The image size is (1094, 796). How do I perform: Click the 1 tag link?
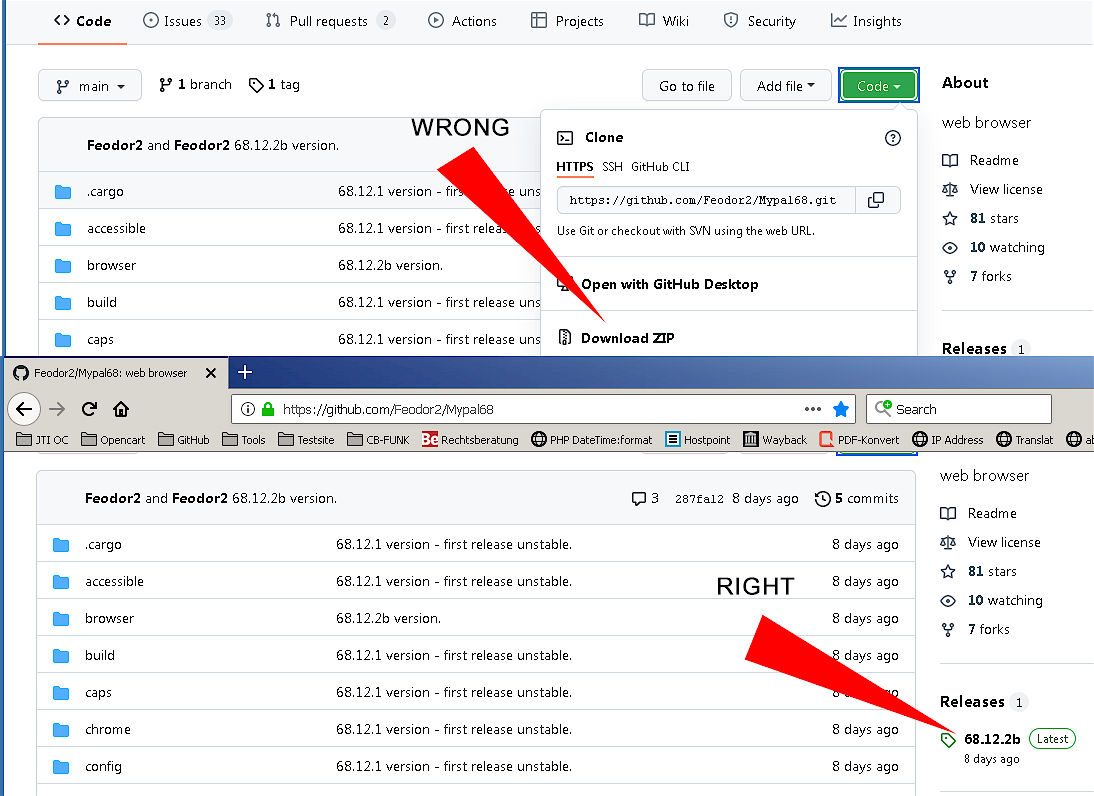[274, 84]
